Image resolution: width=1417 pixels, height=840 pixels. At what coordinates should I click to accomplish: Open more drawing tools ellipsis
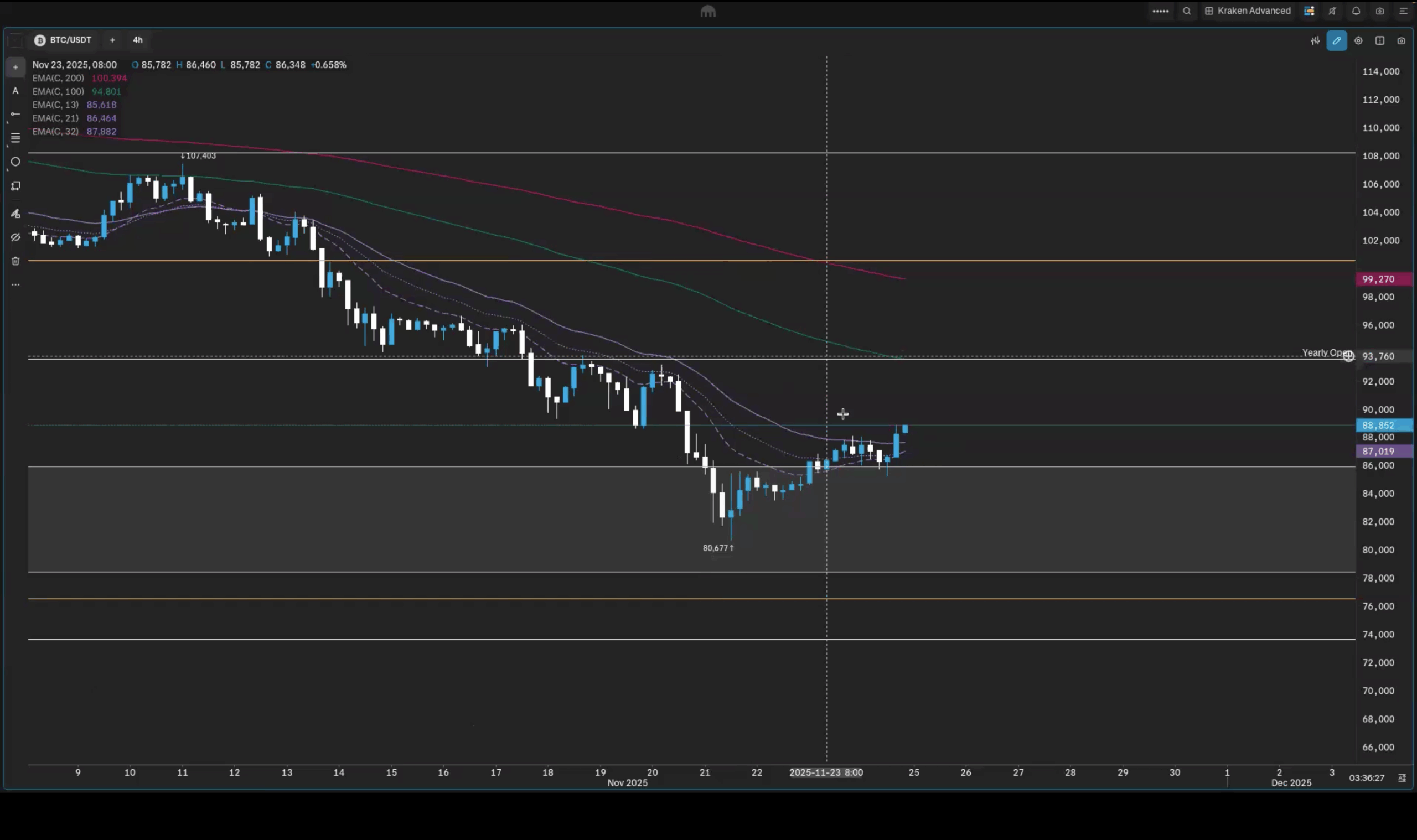15,285
